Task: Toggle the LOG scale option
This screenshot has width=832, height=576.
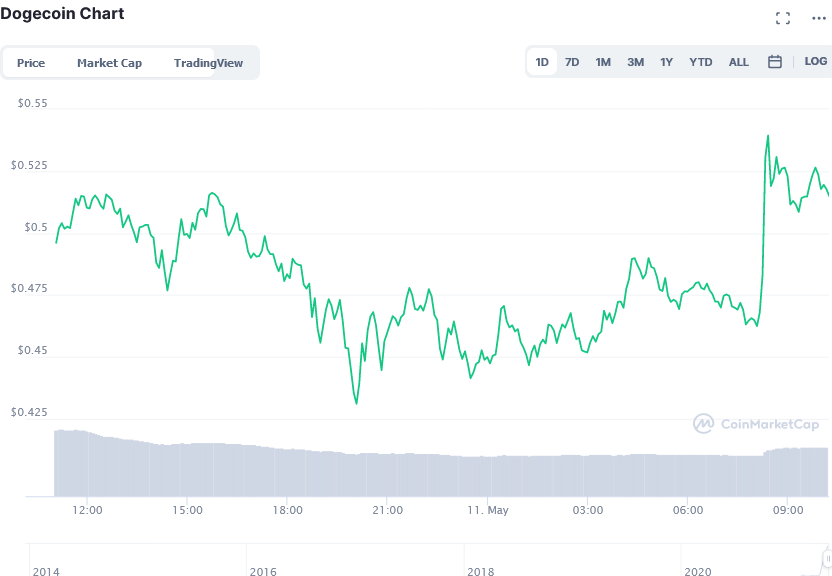Action: tap(816, 62)
